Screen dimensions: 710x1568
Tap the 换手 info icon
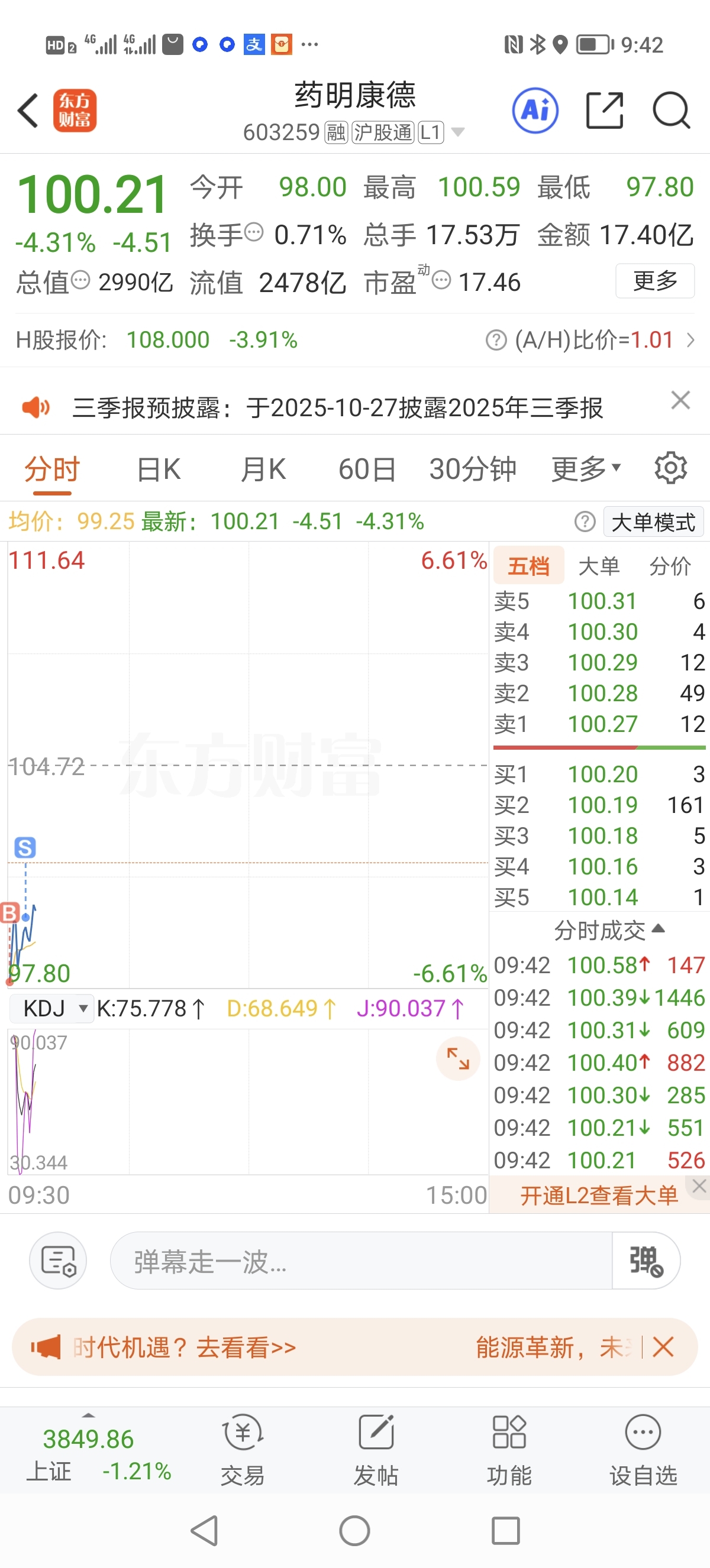[x=253, y=232]
